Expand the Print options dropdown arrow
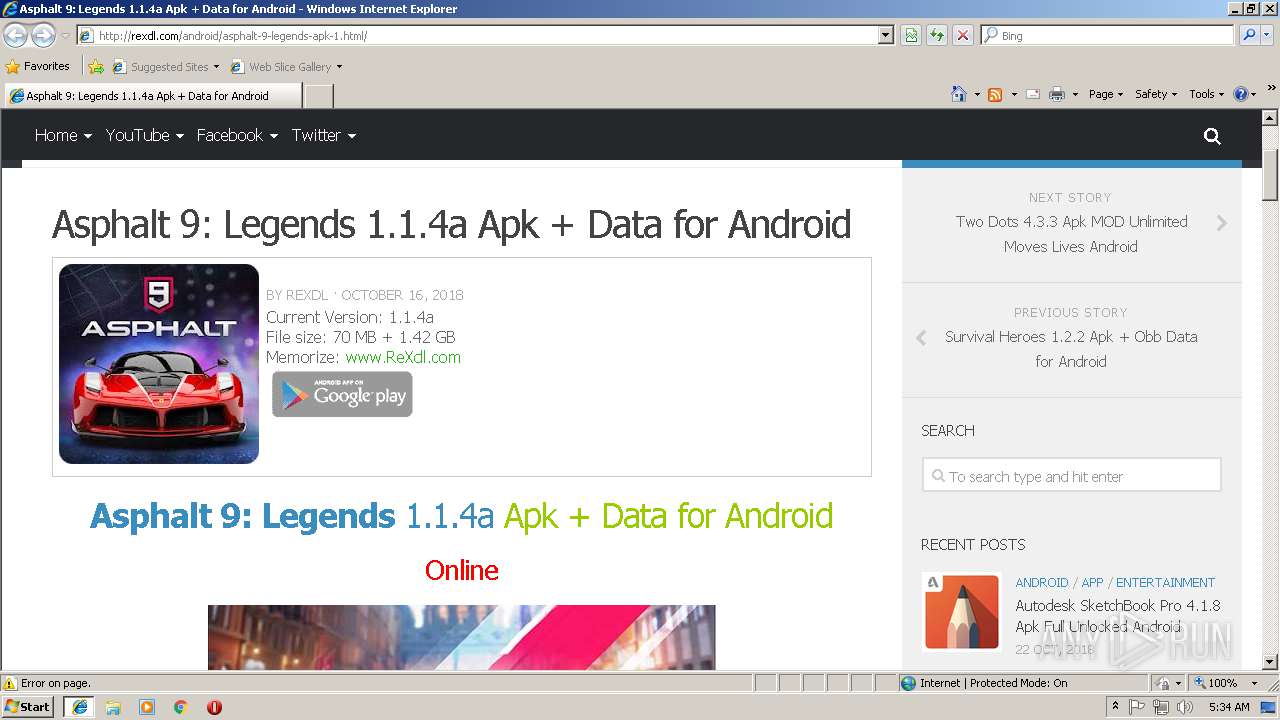This screenshot has width=1280, height=720. (1076, 94)
